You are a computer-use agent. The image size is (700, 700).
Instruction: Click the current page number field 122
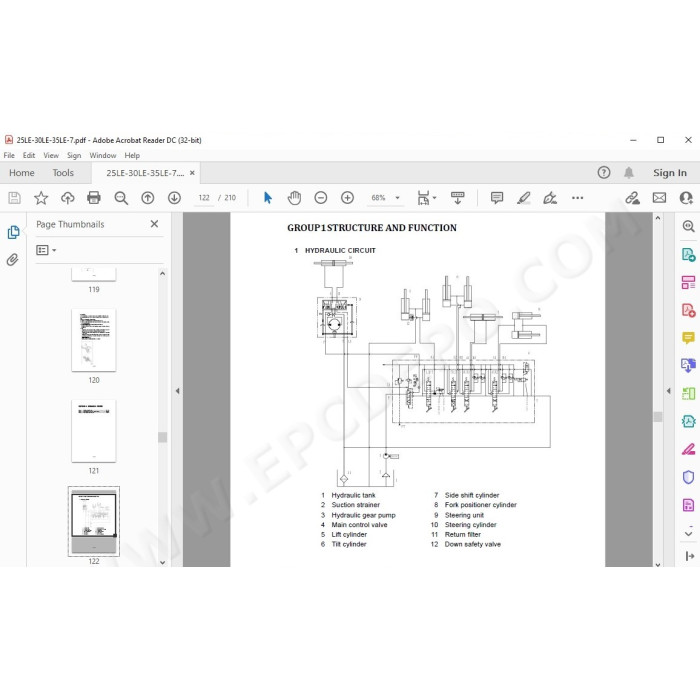(x=204, y=198)
